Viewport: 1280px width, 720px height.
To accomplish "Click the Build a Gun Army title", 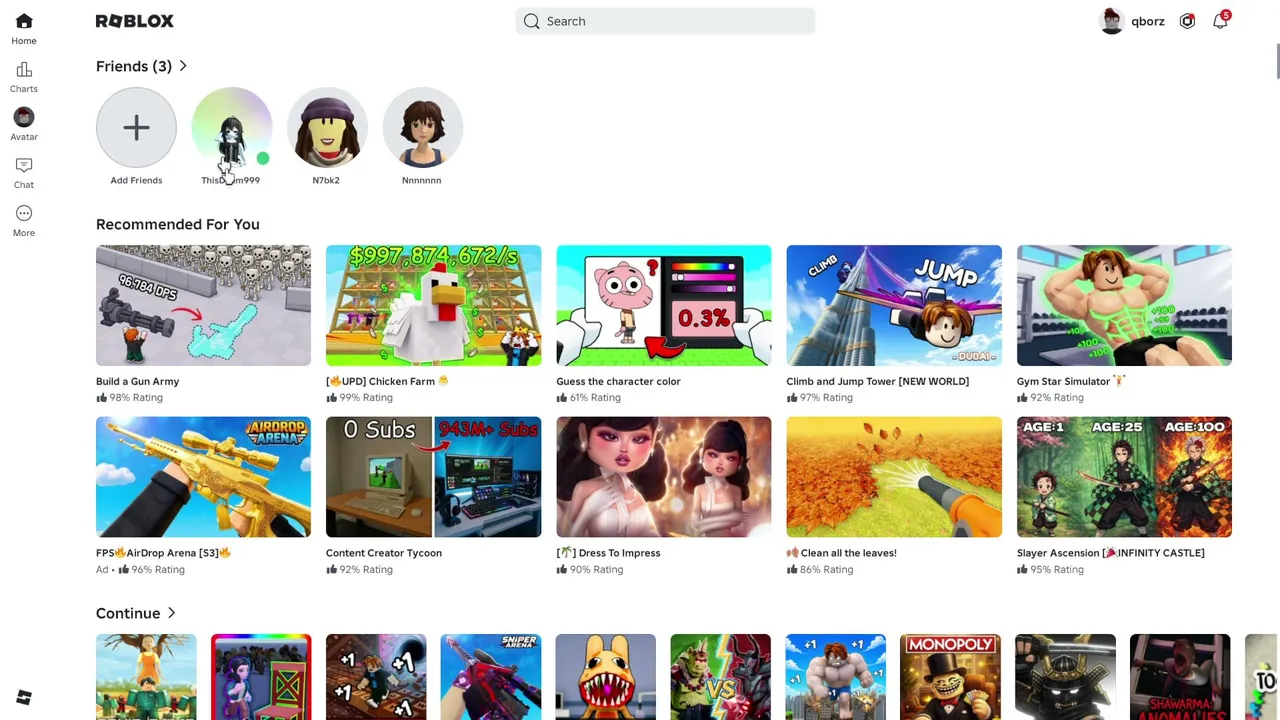I will (x=138, y=381).
